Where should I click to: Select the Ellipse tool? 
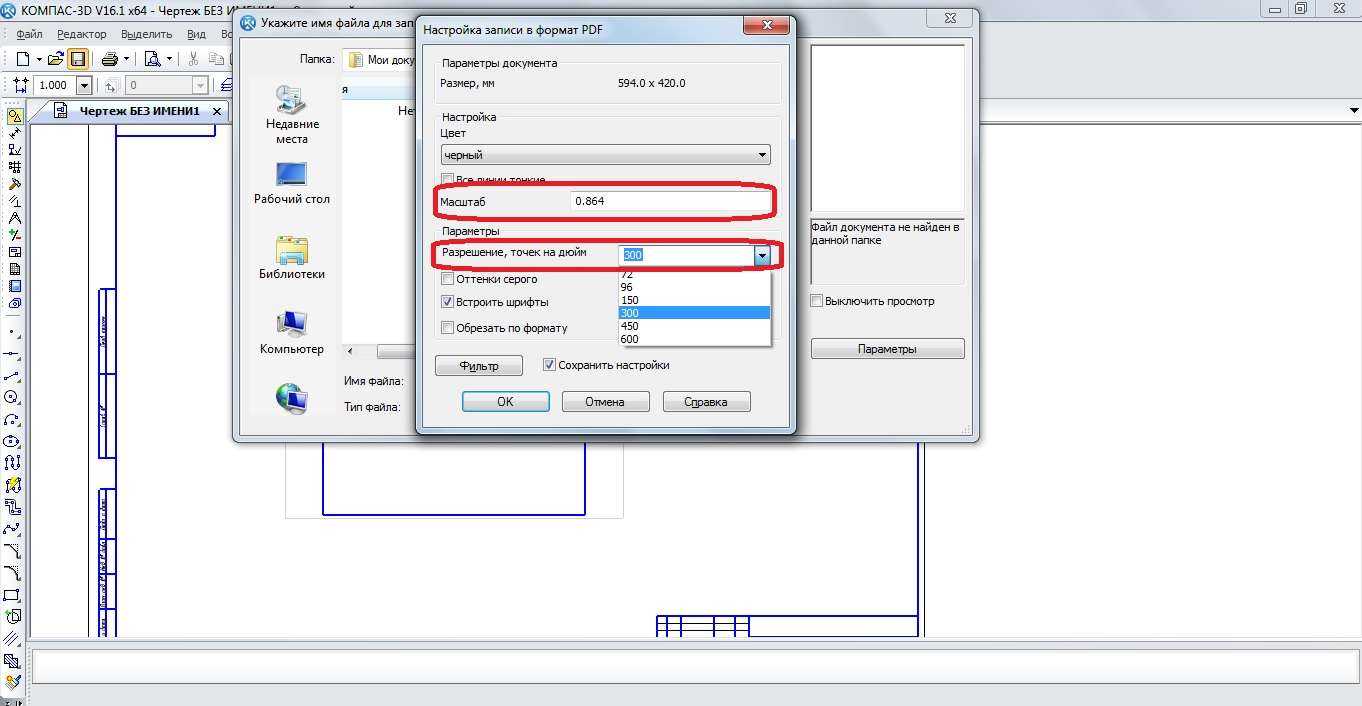[13, 441]
